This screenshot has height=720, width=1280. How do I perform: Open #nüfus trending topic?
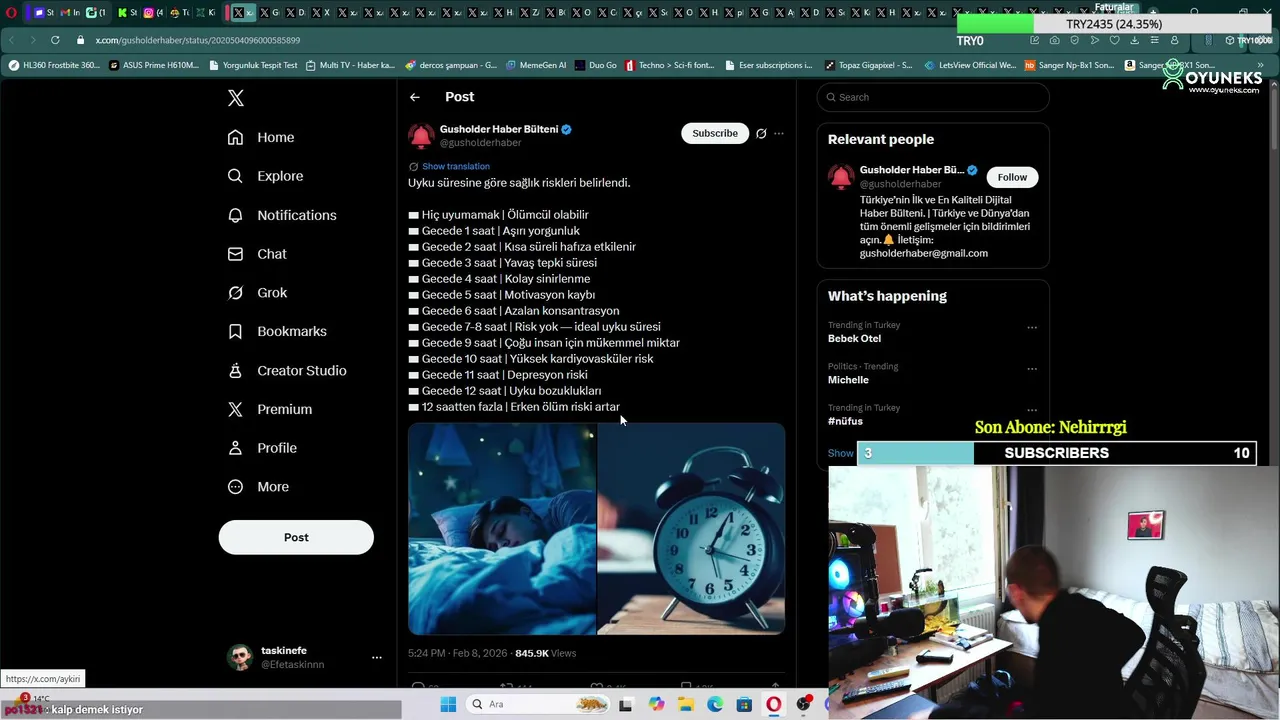pyautogui.click(x=845, y=421)
